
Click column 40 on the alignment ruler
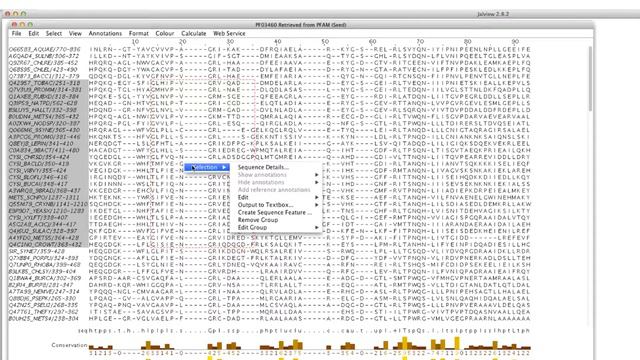[278, 42]
